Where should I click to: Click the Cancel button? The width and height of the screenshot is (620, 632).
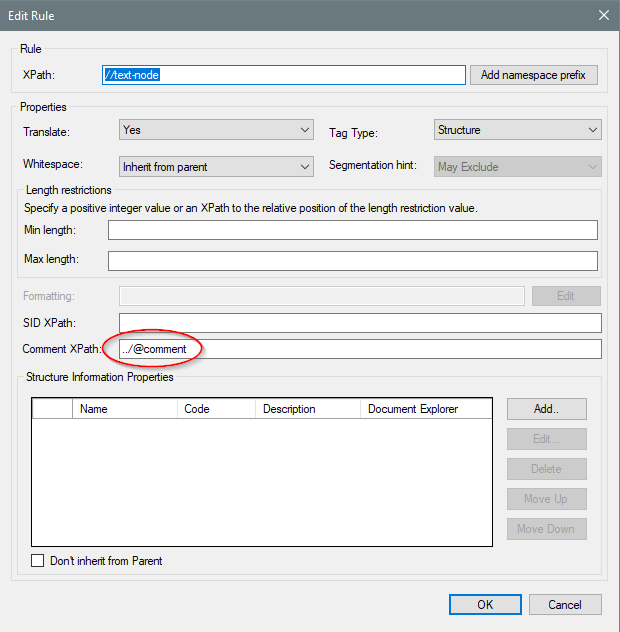point(565,605)
